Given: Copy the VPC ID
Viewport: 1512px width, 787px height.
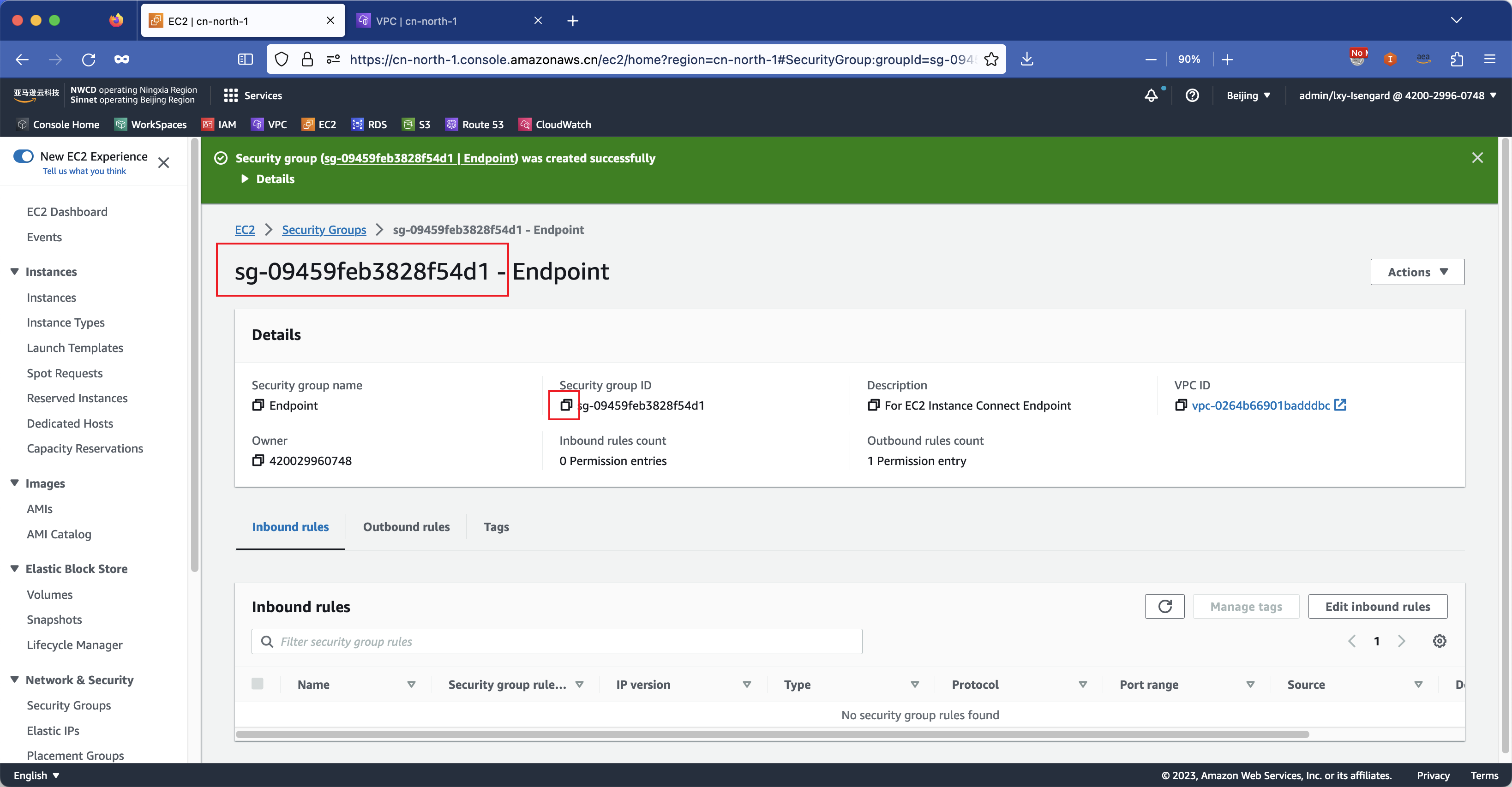Looking at the screenshot, I should tap(1181, 405).
